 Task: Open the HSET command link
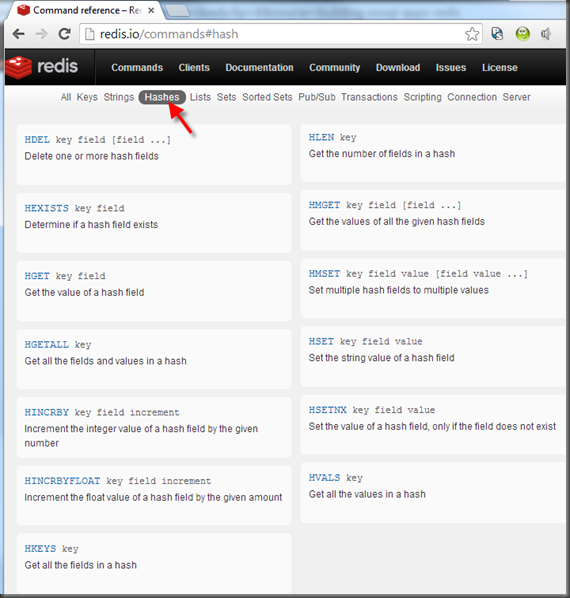tap(321, 341)
